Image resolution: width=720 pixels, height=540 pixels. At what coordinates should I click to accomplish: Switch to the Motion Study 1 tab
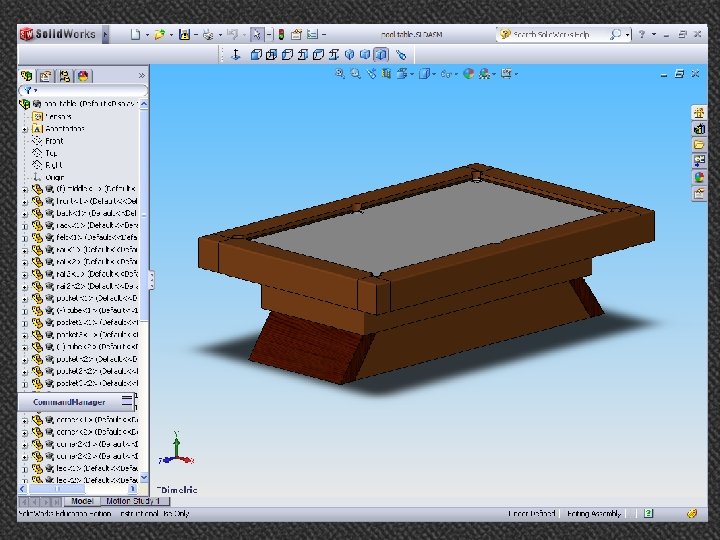pos(132,501)
